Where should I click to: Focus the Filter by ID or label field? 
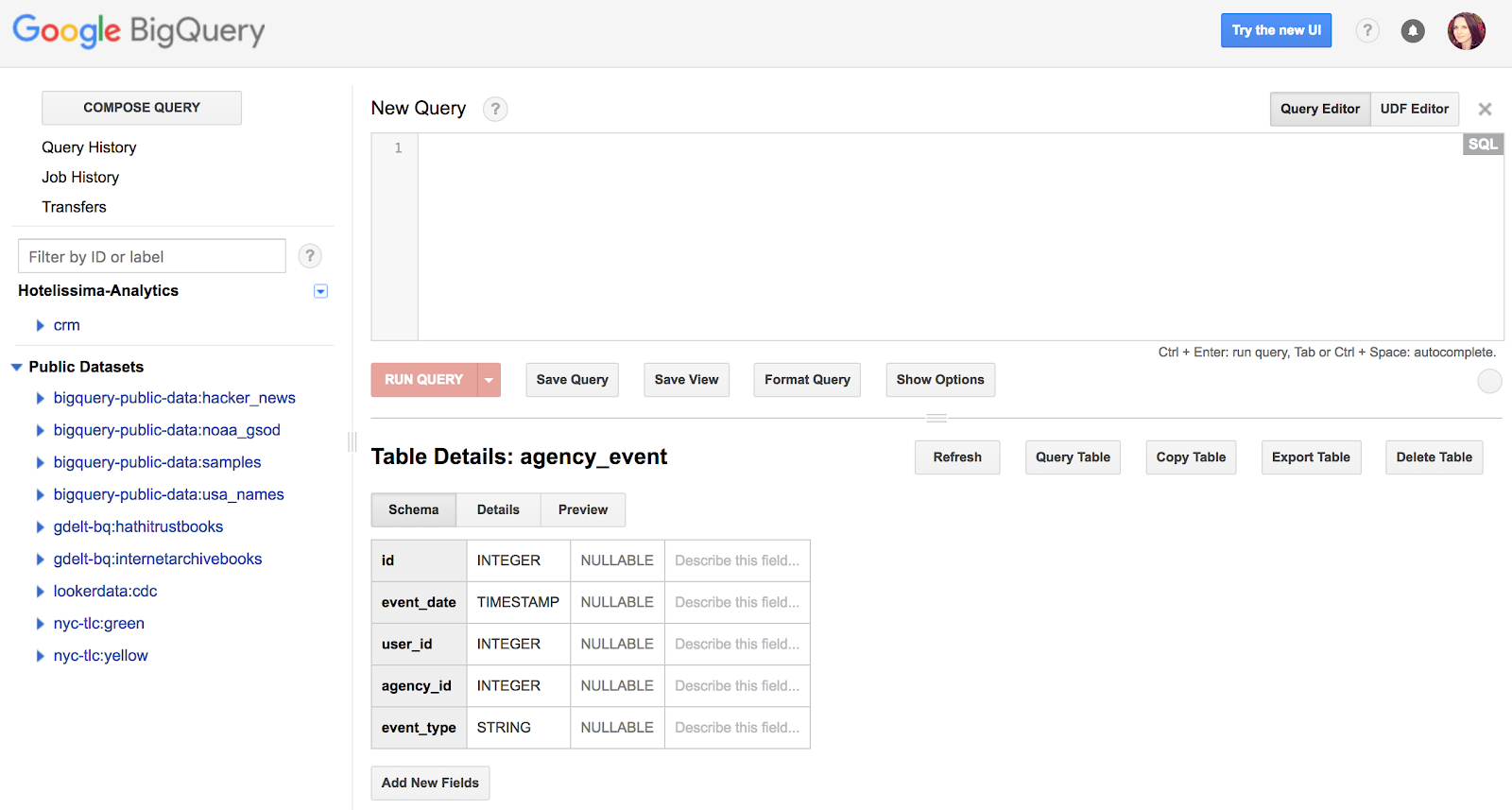(152, 256)
